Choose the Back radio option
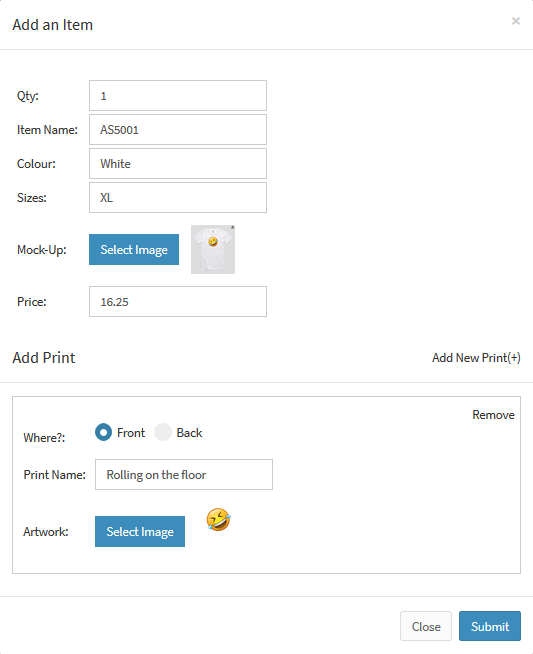 tap(163, 432)
